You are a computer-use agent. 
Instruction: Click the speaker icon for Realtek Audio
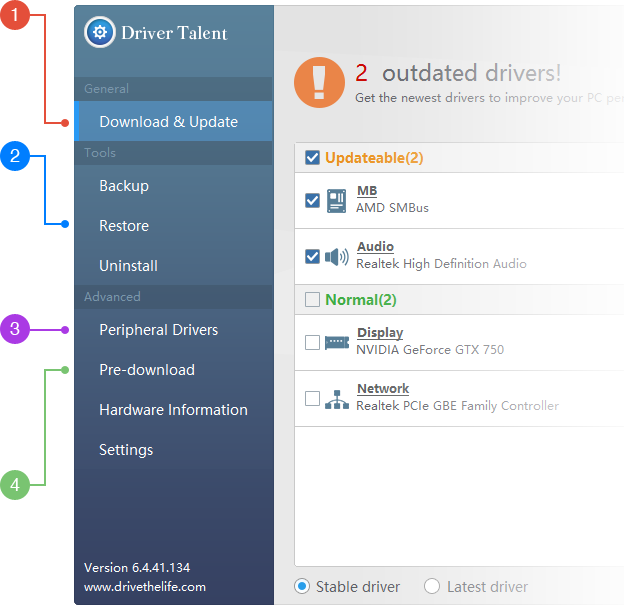pyautogui.click(x=337, y=257)
